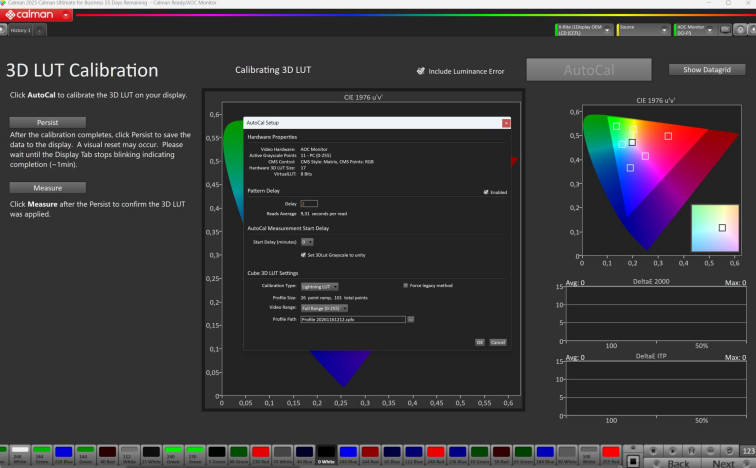
Task: Click the Show Datagrid button
Action: pos(706,70)
